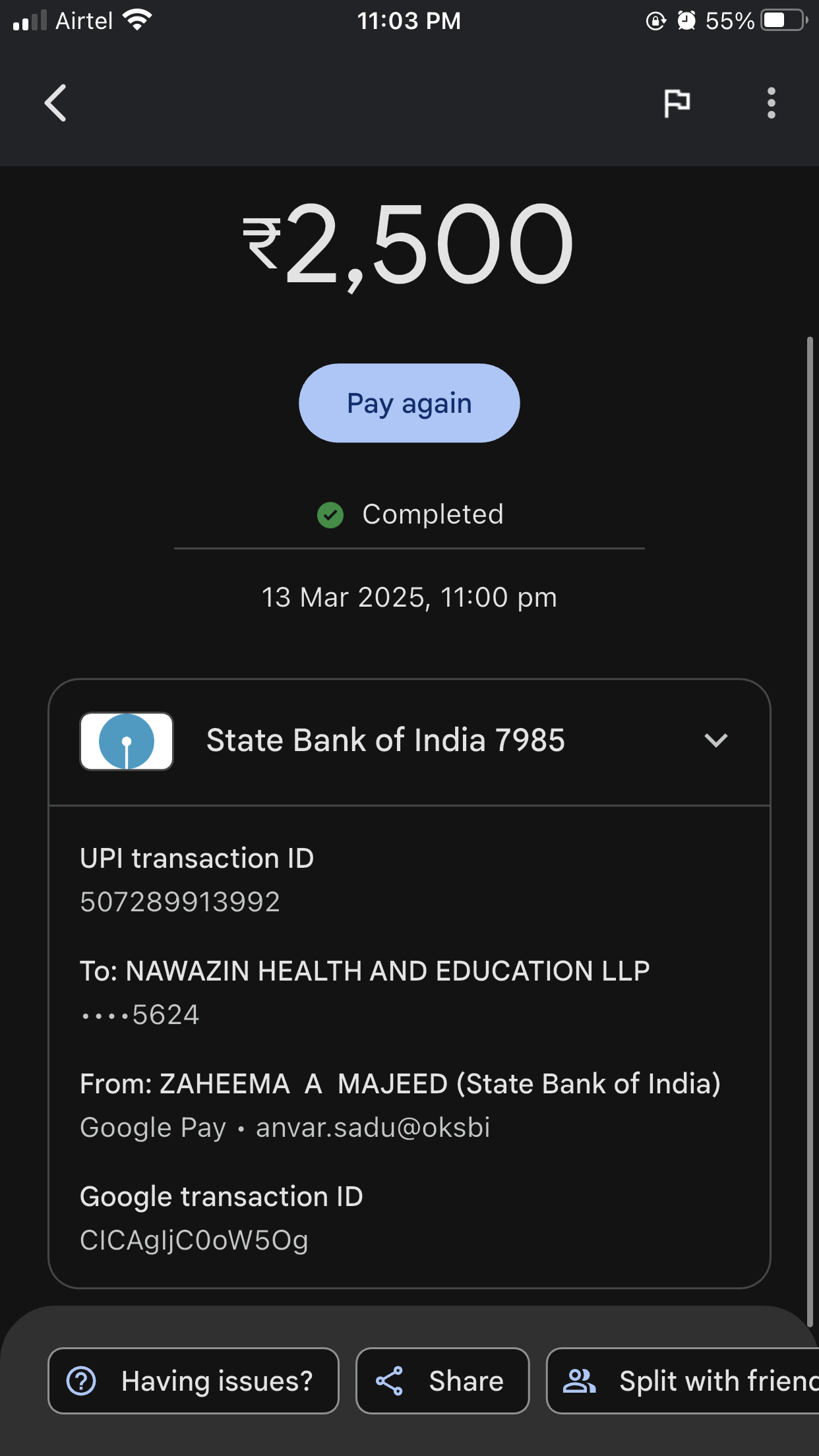Image resolution: width=819 pixels, height=1456 pixels.
Task: Go back using the back arrow
Action: tap(56, 103)
